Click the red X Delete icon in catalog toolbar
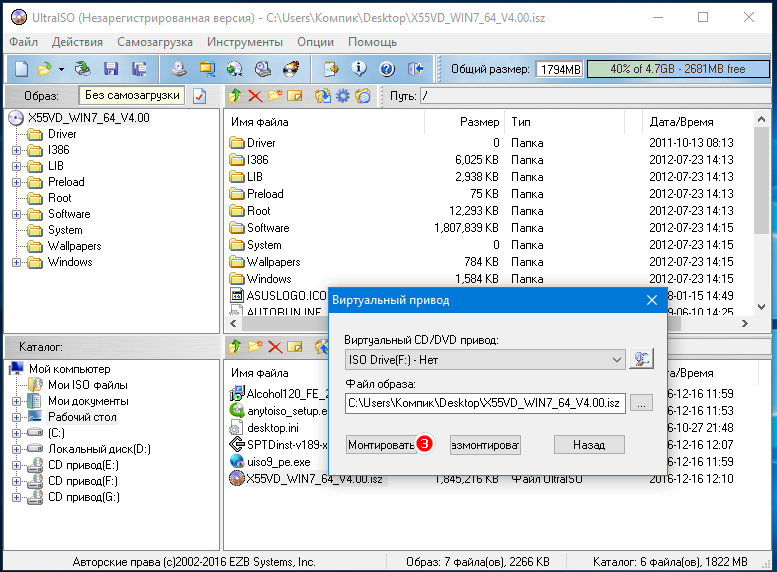Screen dimensions: 777x572 275,347
